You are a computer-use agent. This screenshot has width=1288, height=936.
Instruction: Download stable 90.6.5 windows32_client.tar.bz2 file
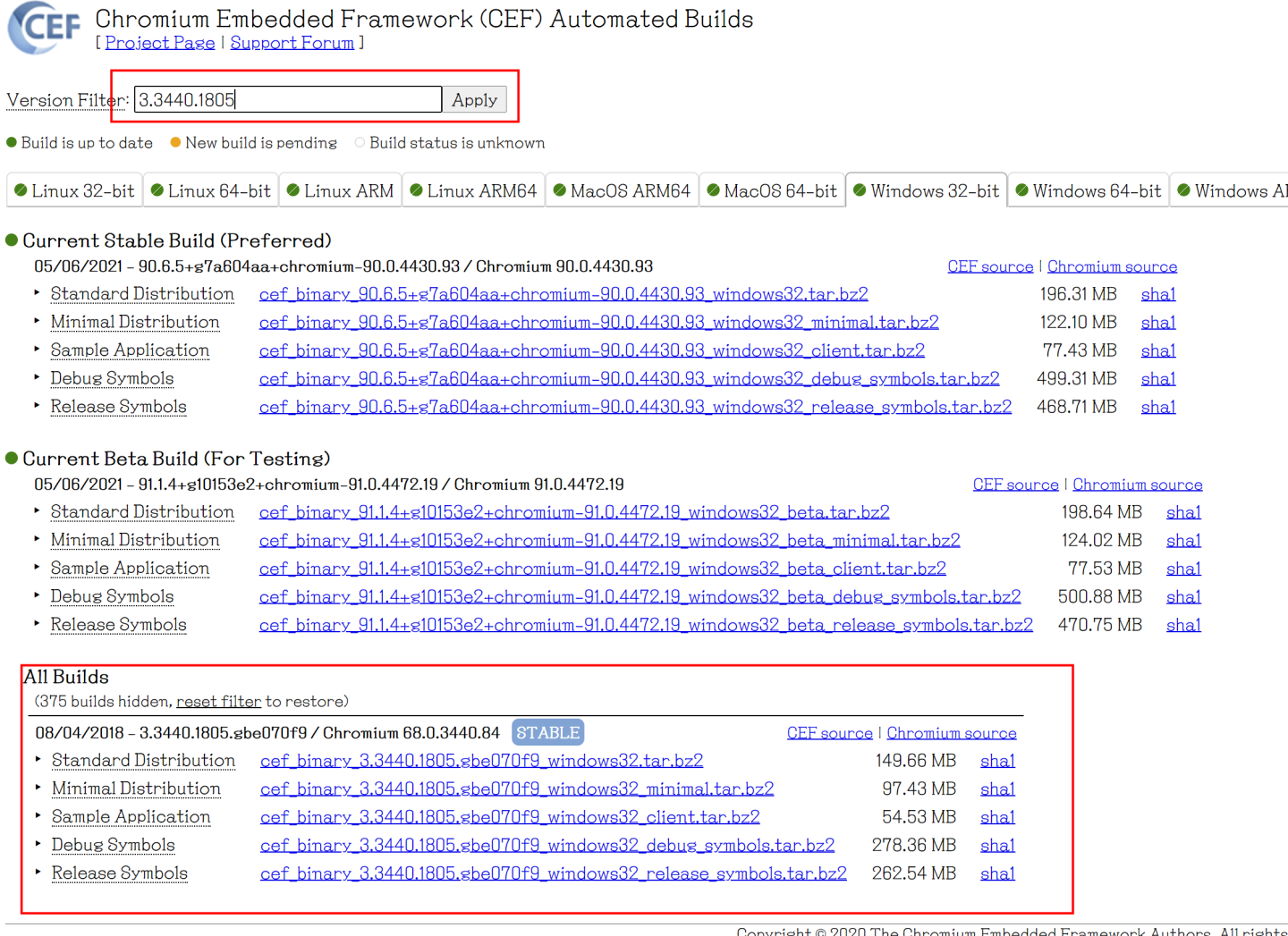[592, 350]
